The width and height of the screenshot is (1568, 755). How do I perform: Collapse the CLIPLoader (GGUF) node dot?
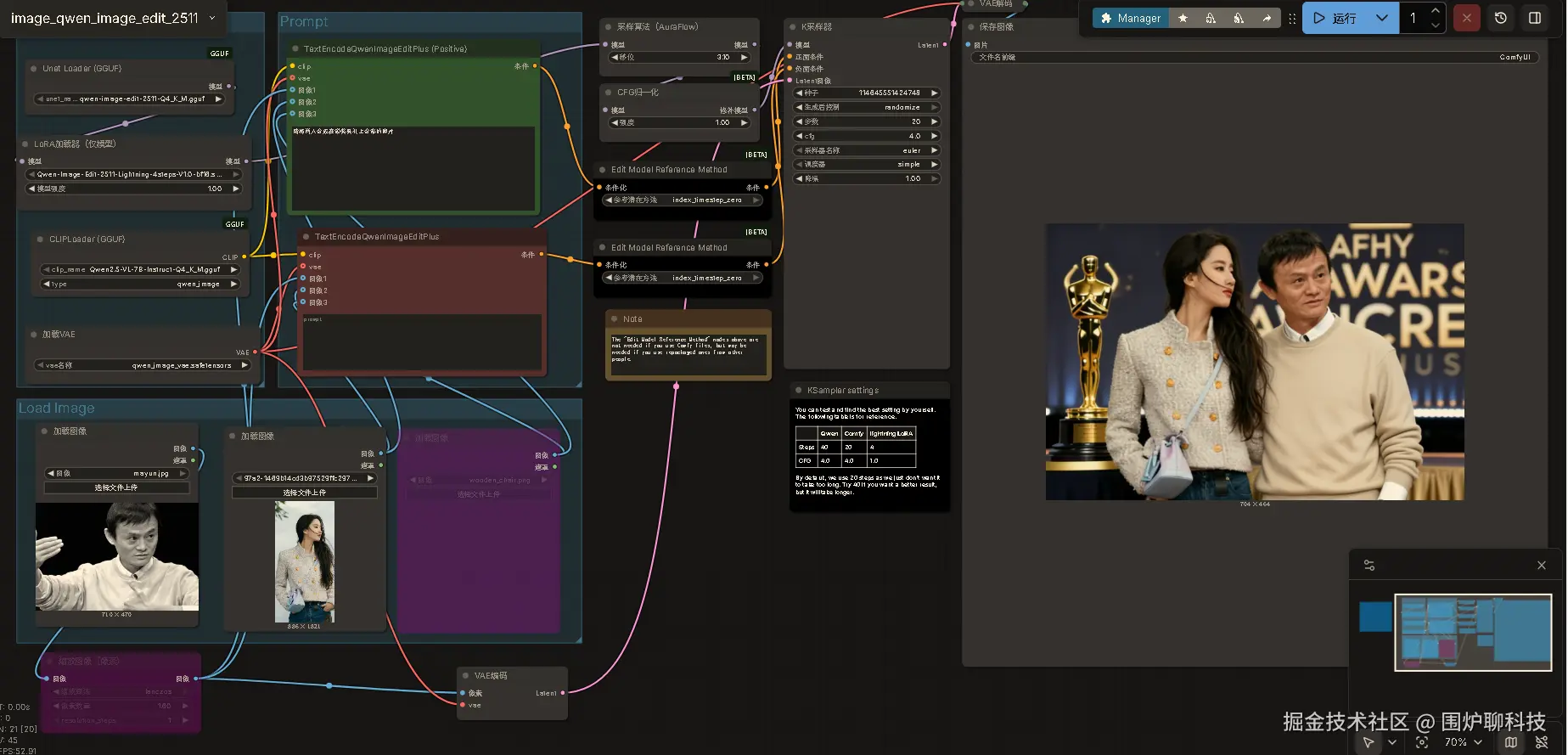coord(41,239)
